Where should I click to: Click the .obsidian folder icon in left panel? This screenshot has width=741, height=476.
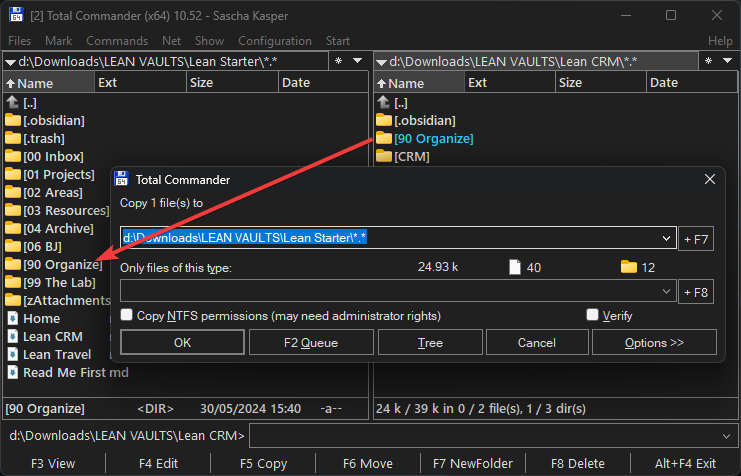[x=13, y=121]
